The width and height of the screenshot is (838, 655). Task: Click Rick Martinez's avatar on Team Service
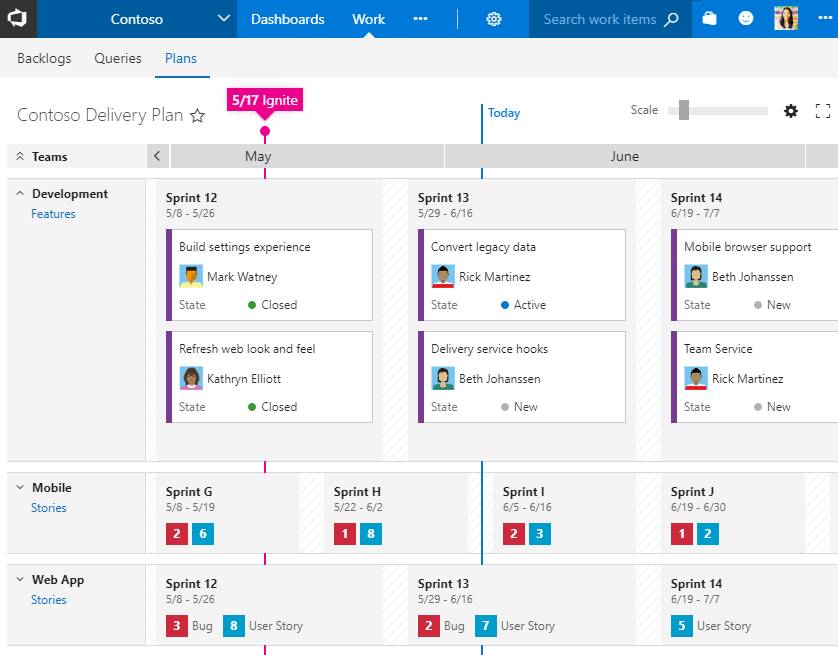coord(696,378)
